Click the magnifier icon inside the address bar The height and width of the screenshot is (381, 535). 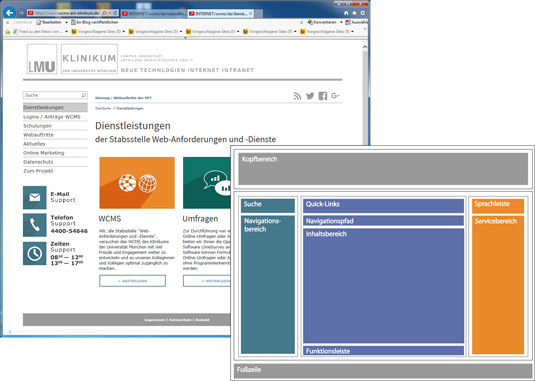(104, 13)
